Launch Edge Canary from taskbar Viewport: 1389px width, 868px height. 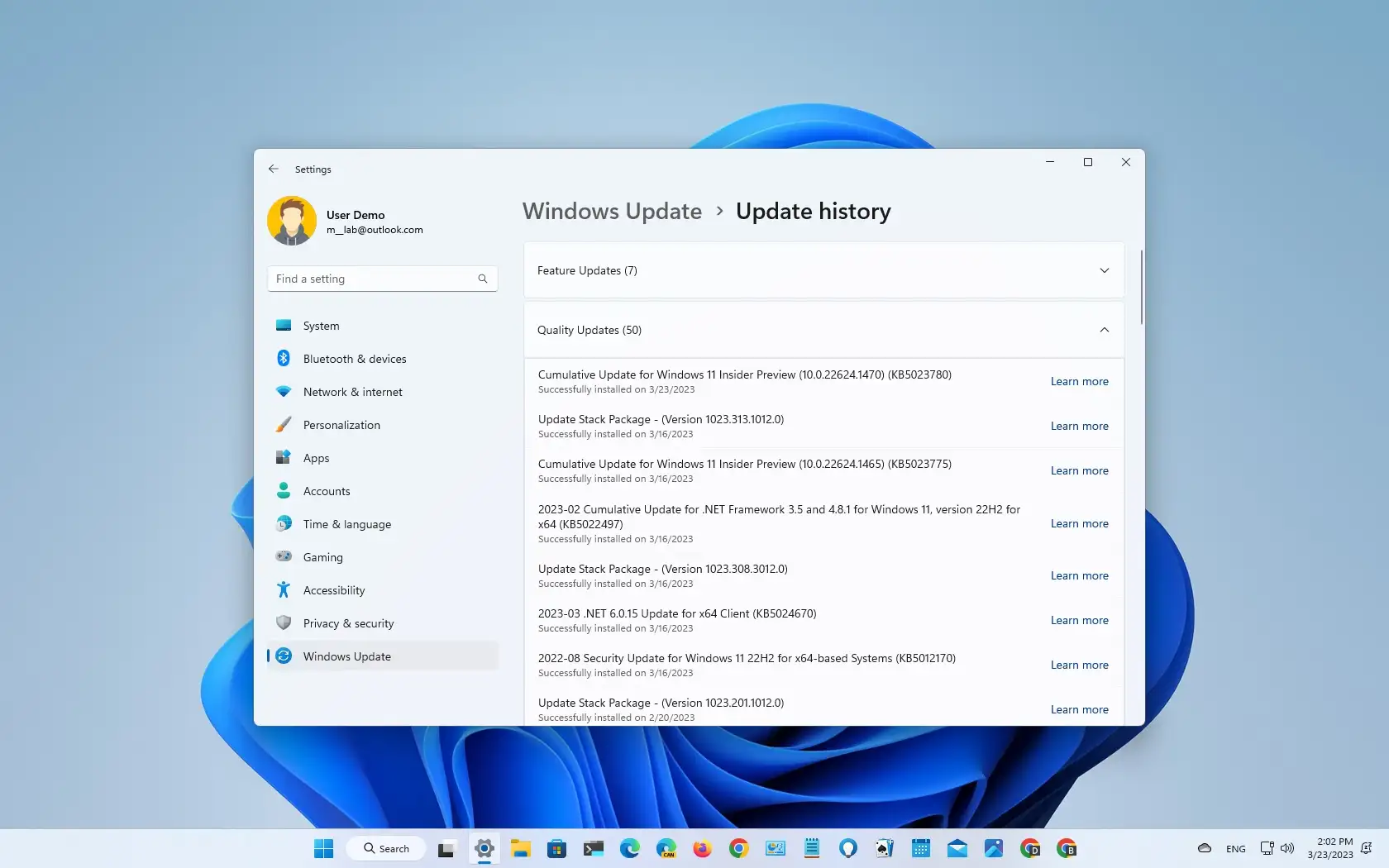pyautogui.click(x=666, y=848)
